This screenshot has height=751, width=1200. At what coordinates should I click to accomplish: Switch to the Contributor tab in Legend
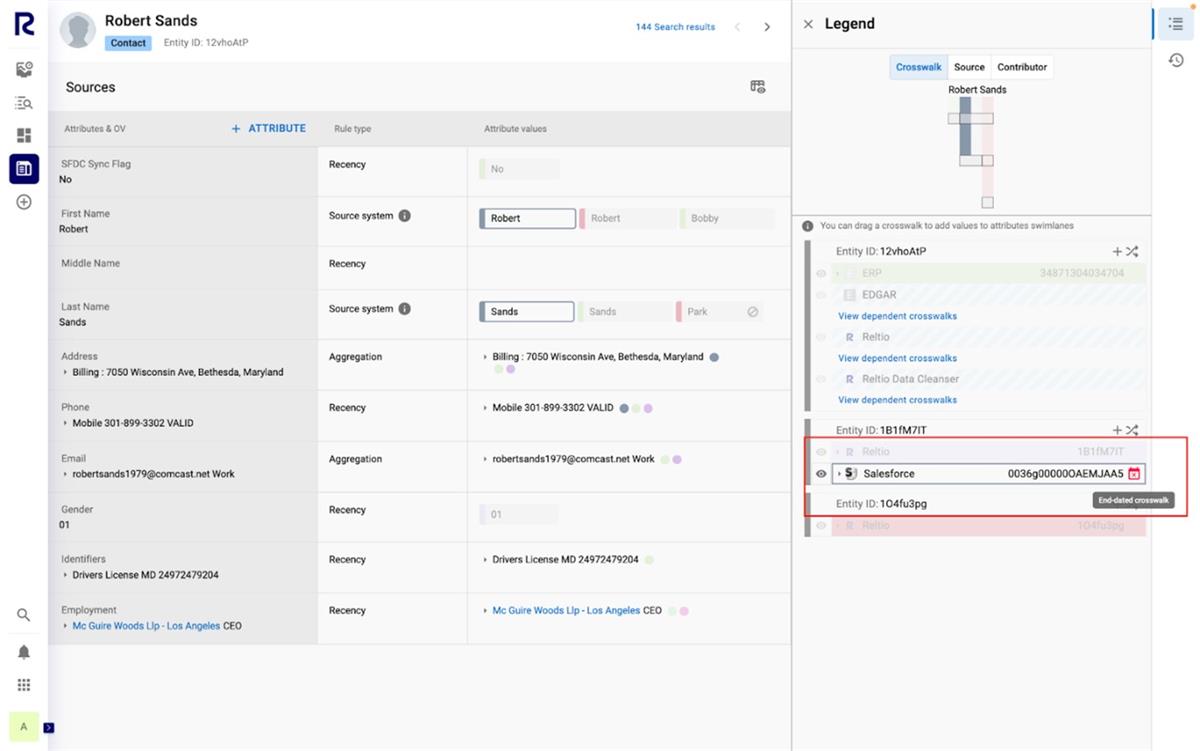[x=1021, y=67]
